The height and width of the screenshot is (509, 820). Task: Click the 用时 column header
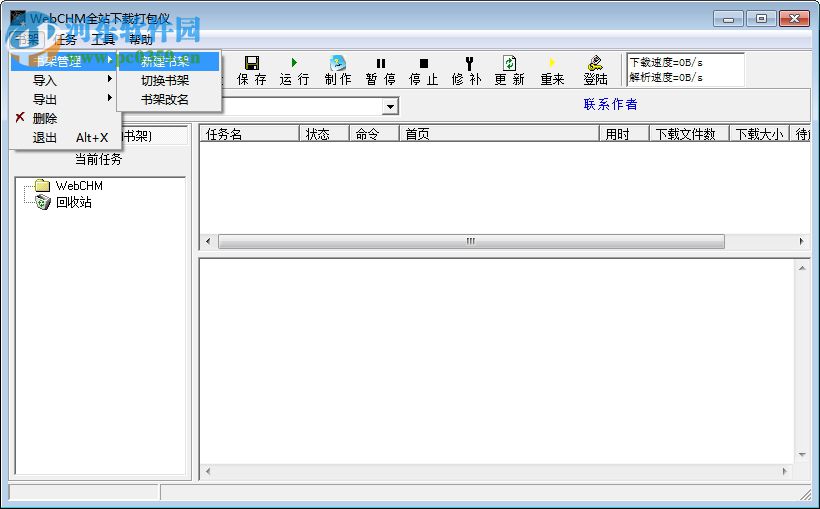point(624,134)
